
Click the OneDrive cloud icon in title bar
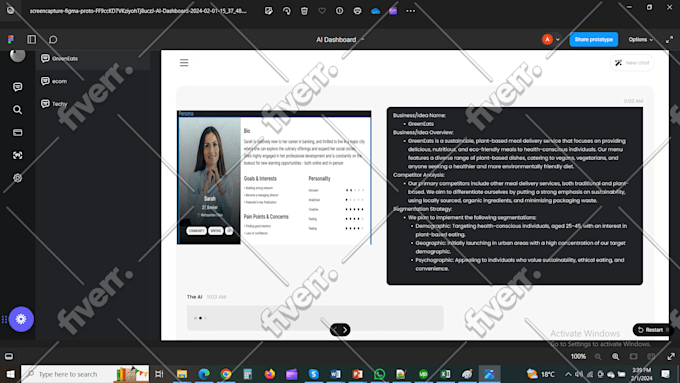tap(376, 11)
